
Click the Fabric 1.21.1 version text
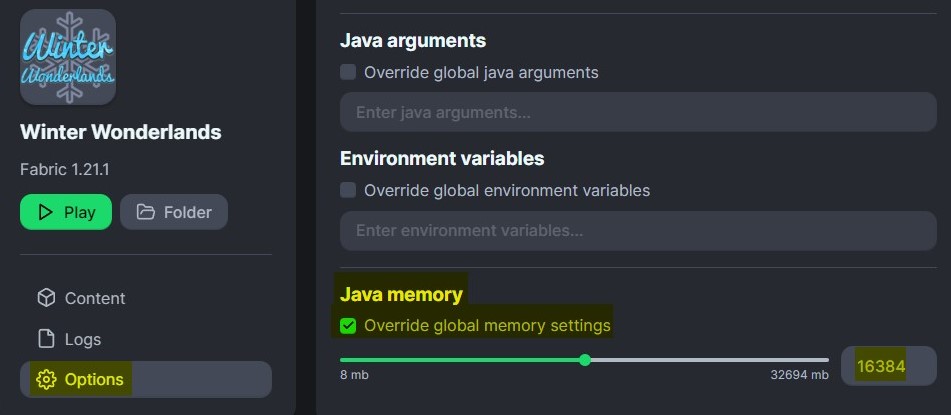coord(65,169)
